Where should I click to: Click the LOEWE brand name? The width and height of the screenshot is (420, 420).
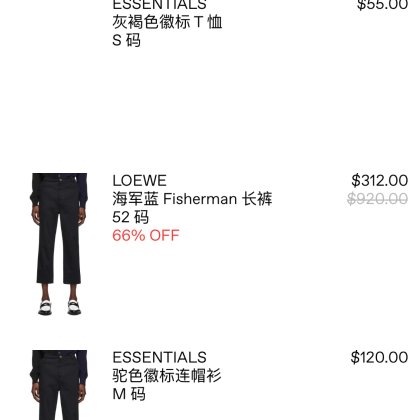139,181
